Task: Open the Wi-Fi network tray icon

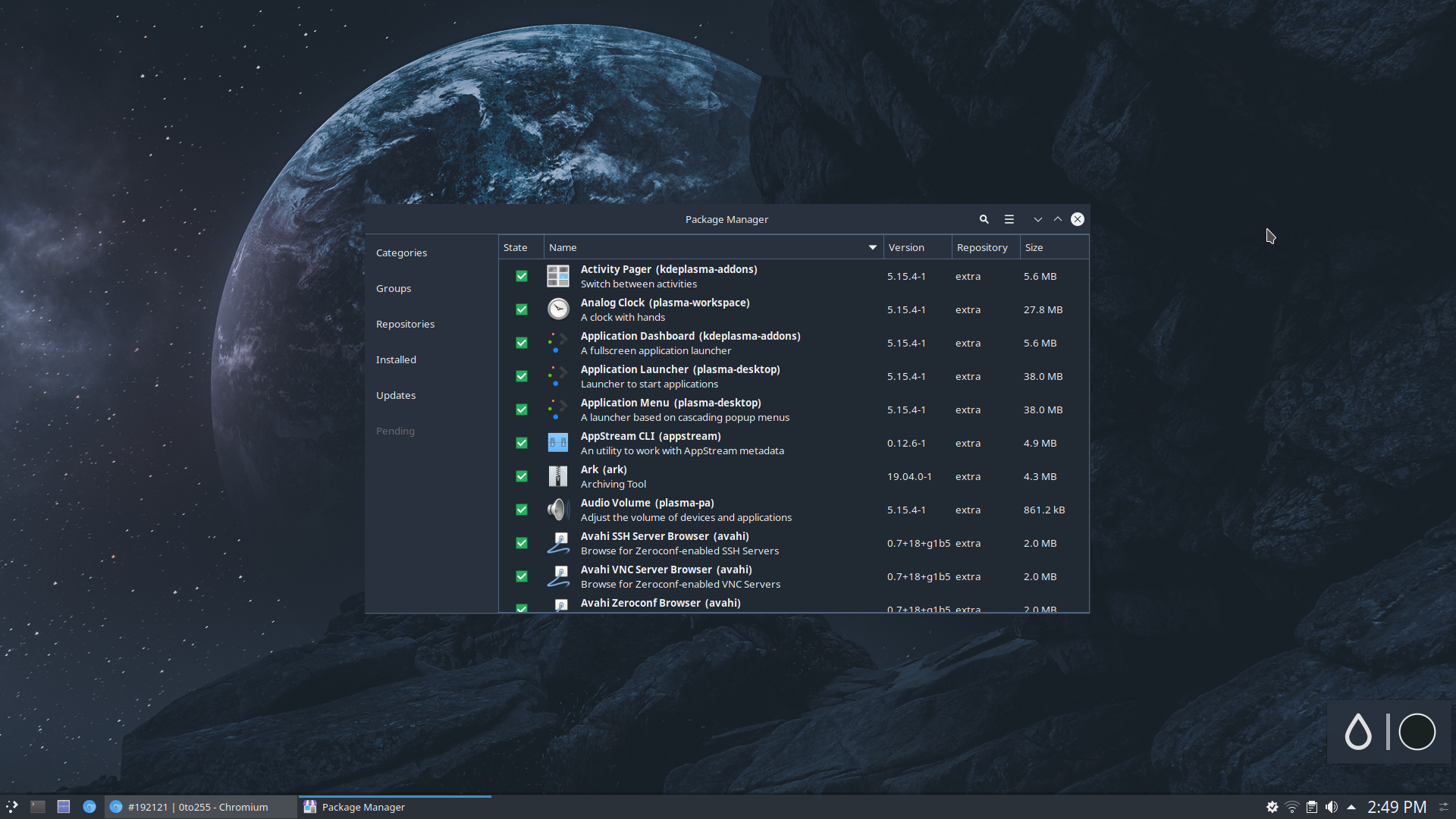Action: click(1291, 807)
